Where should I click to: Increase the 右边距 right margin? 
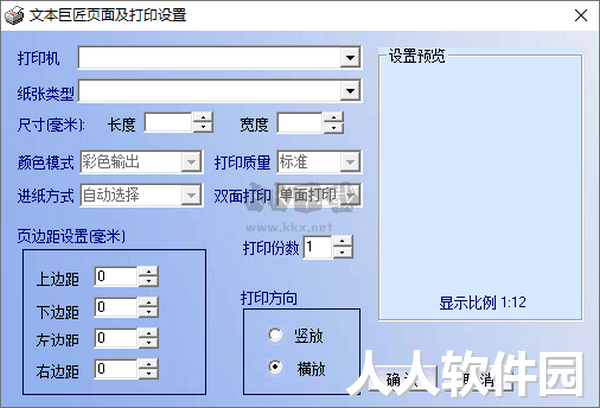tap(148, 364)
